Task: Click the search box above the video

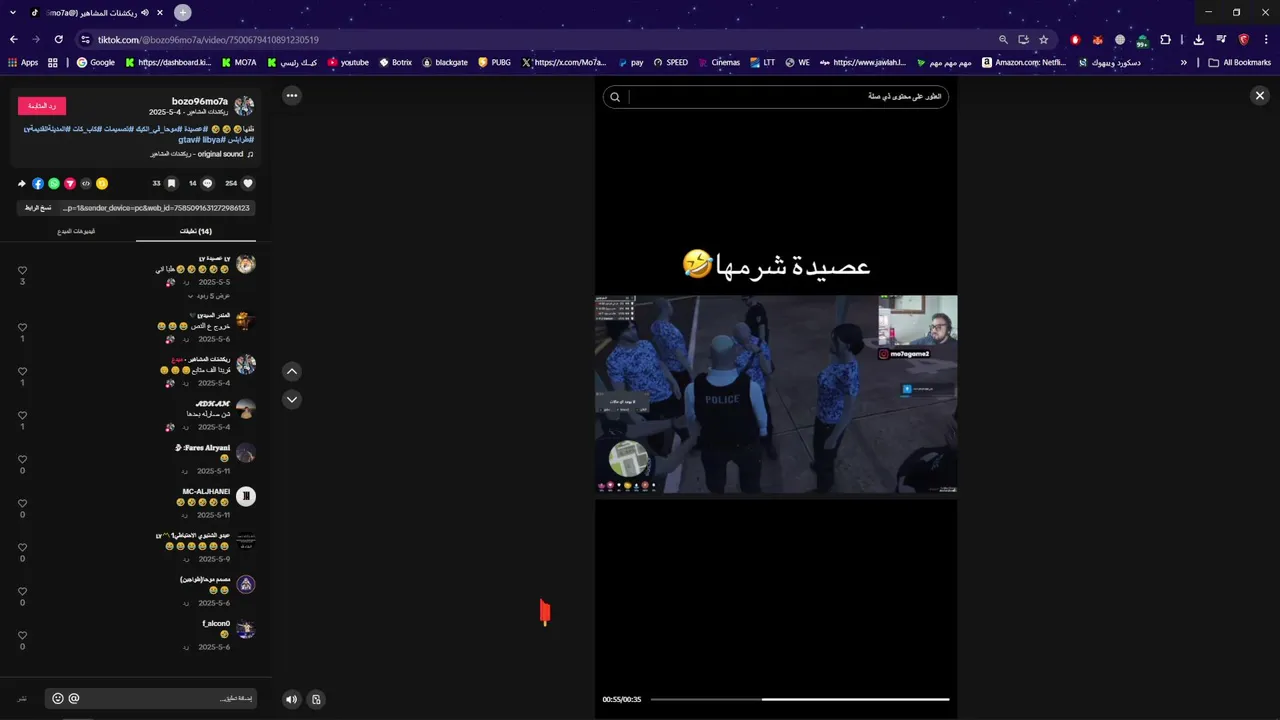Action: point(776,97)
